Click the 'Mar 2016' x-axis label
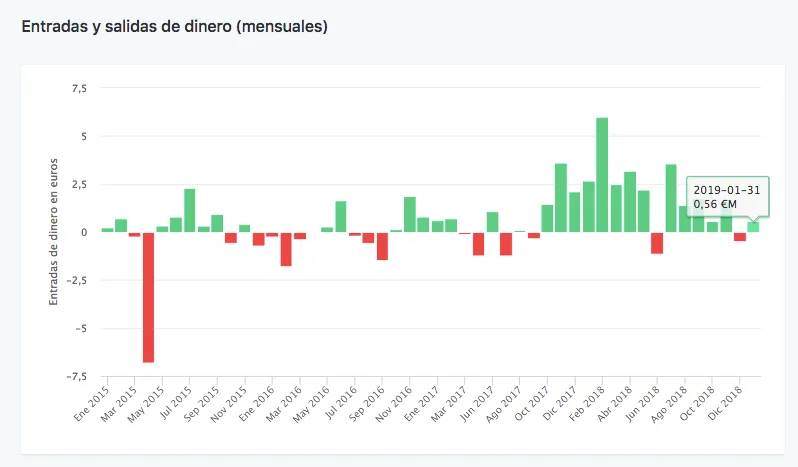798x467 pixels. pos(286,396)
